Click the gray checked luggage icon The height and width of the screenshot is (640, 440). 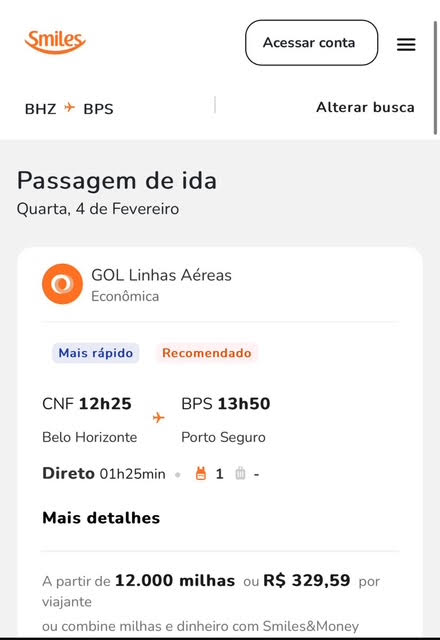tap(240, 473)
